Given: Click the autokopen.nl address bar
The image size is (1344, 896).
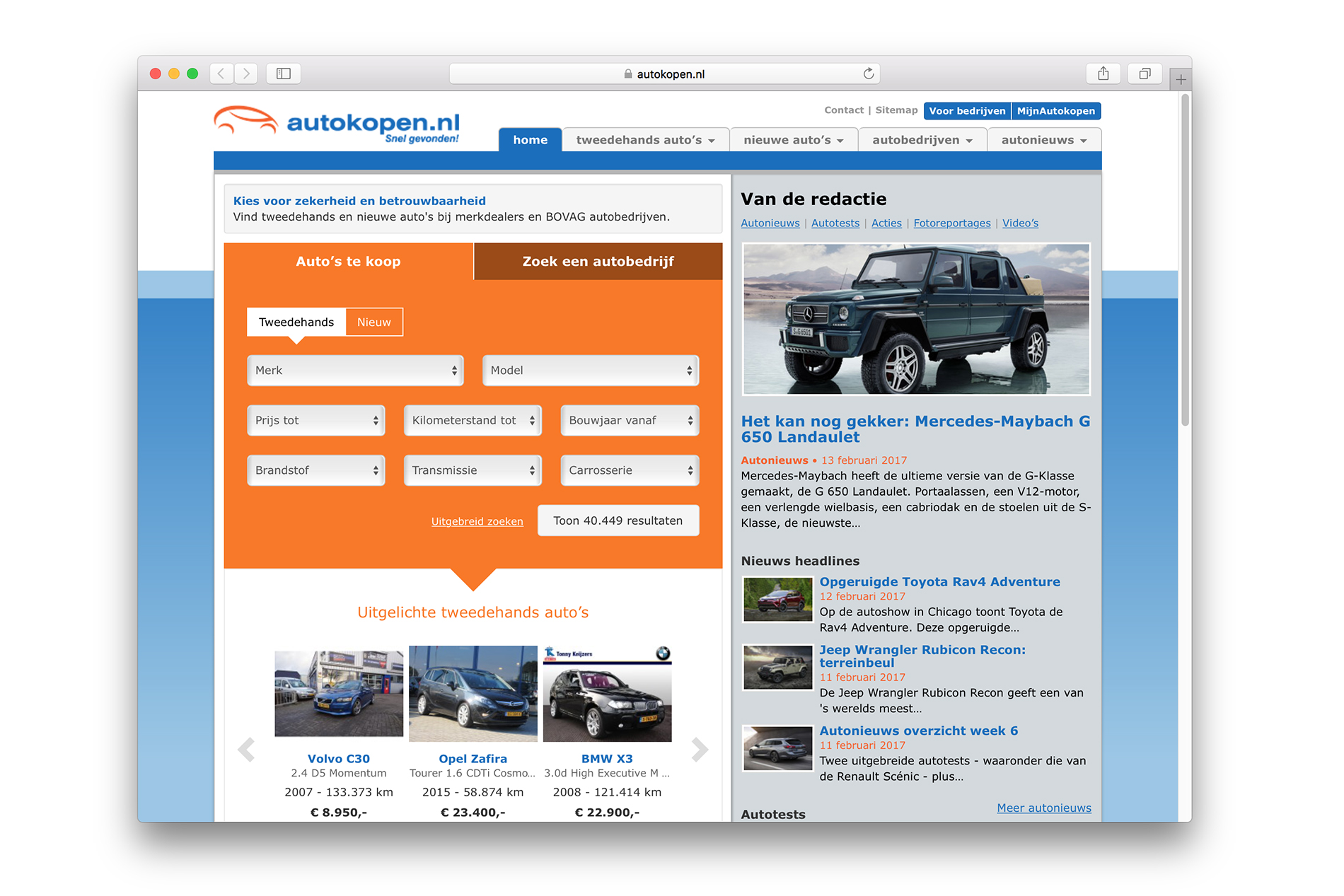Looking at the screenshot, I should click(x=664, y=74).
